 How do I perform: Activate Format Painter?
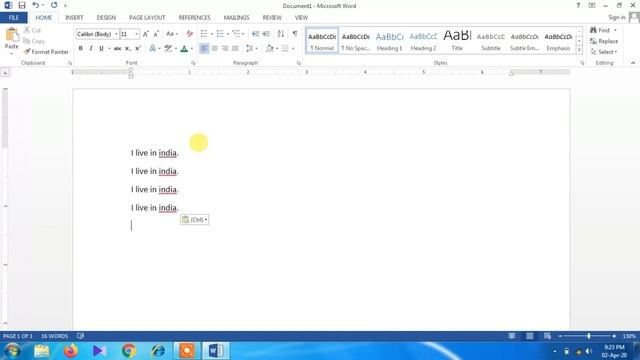tap(46, 52)
